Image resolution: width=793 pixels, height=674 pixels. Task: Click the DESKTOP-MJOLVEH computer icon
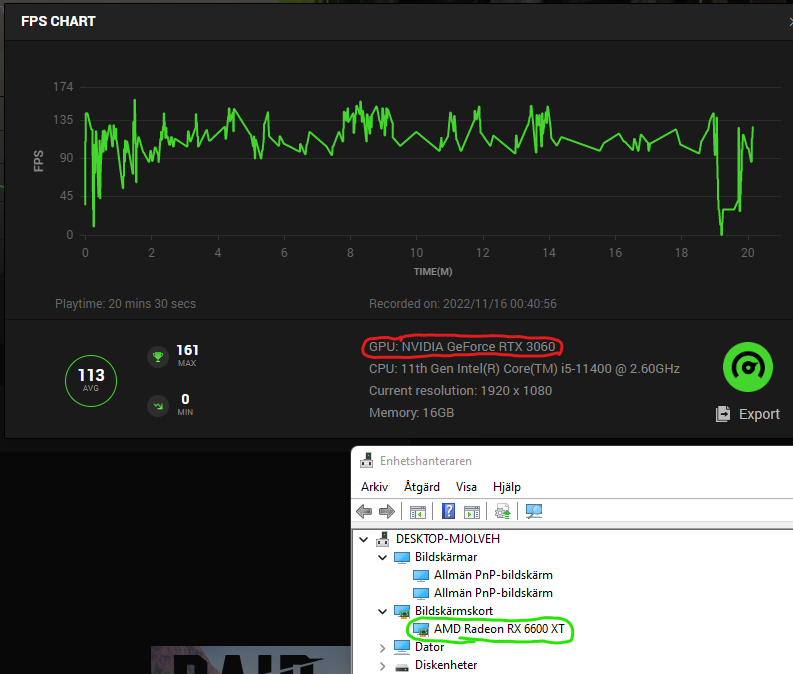[382, 539]
